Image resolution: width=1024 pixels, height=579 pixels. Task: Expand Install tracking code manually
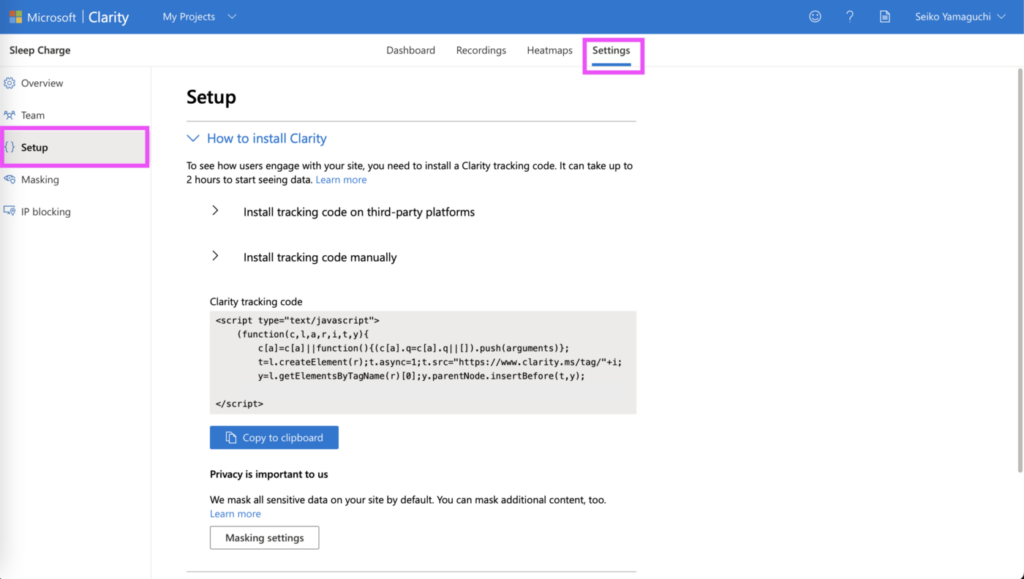[x=215, y=257]
